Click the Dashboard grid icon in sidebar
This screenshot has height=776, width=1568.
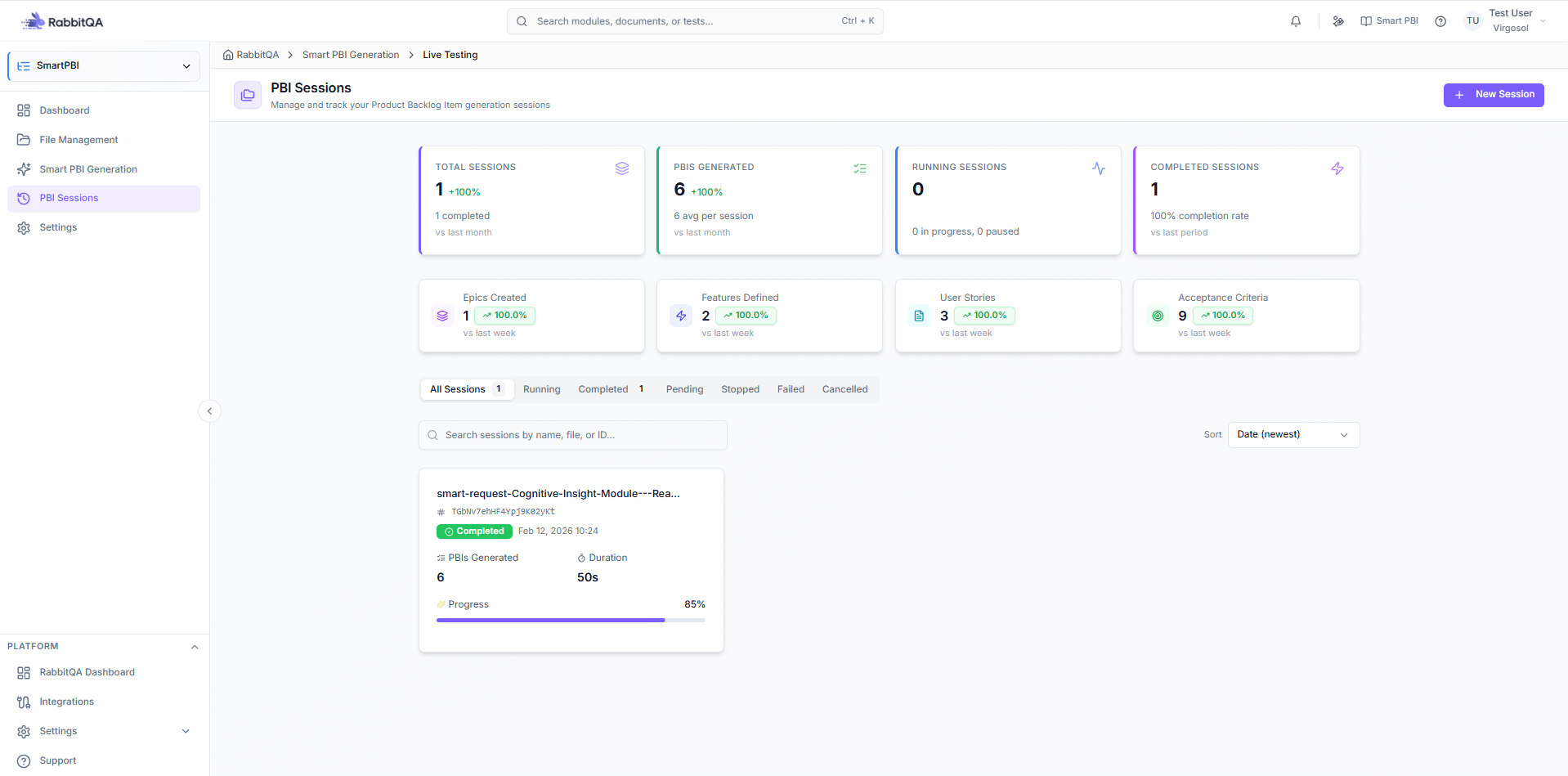pos(24,110)
